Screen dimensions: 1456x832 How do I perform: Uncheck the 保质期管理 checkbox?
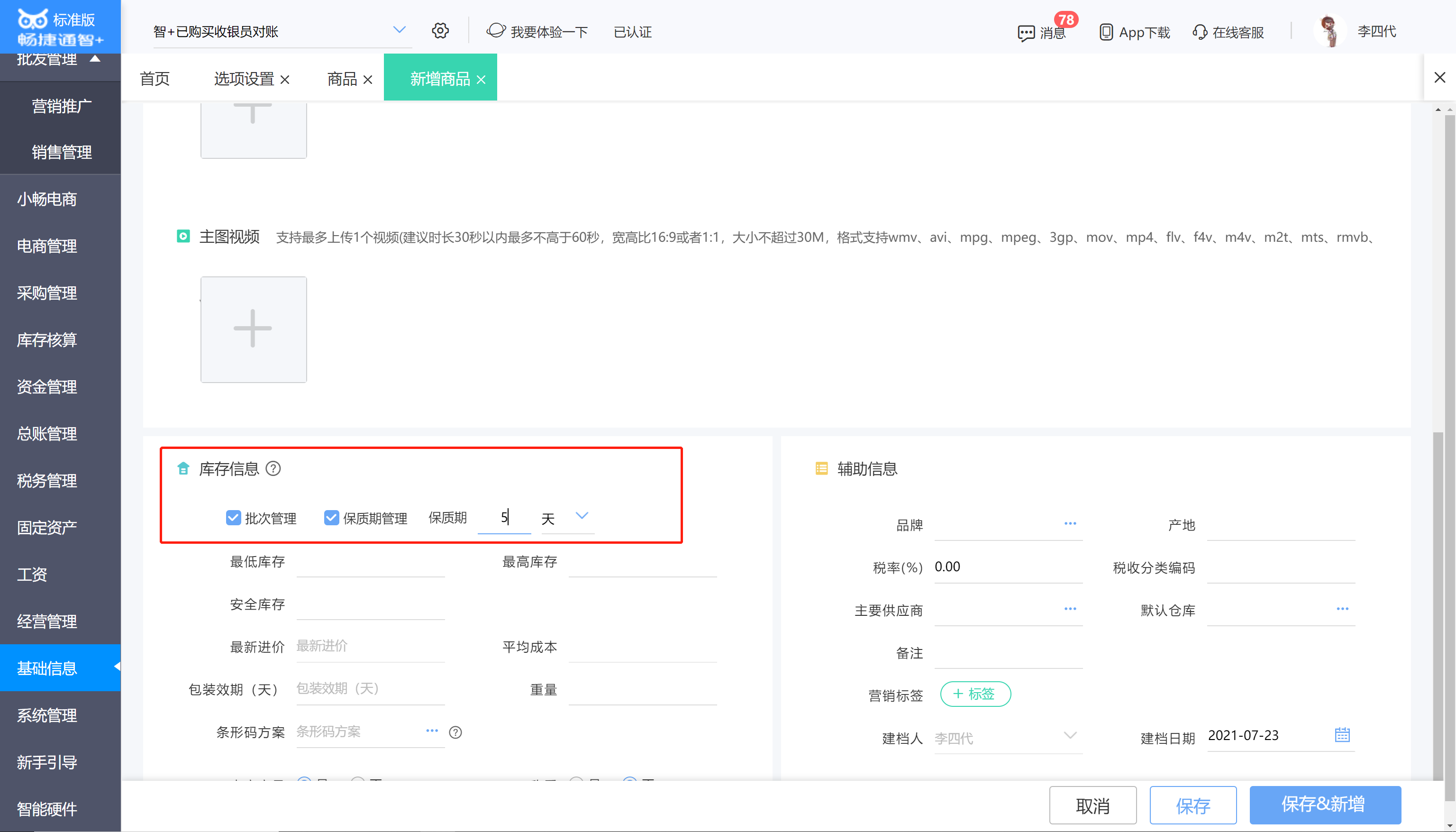tap(331, 518)
